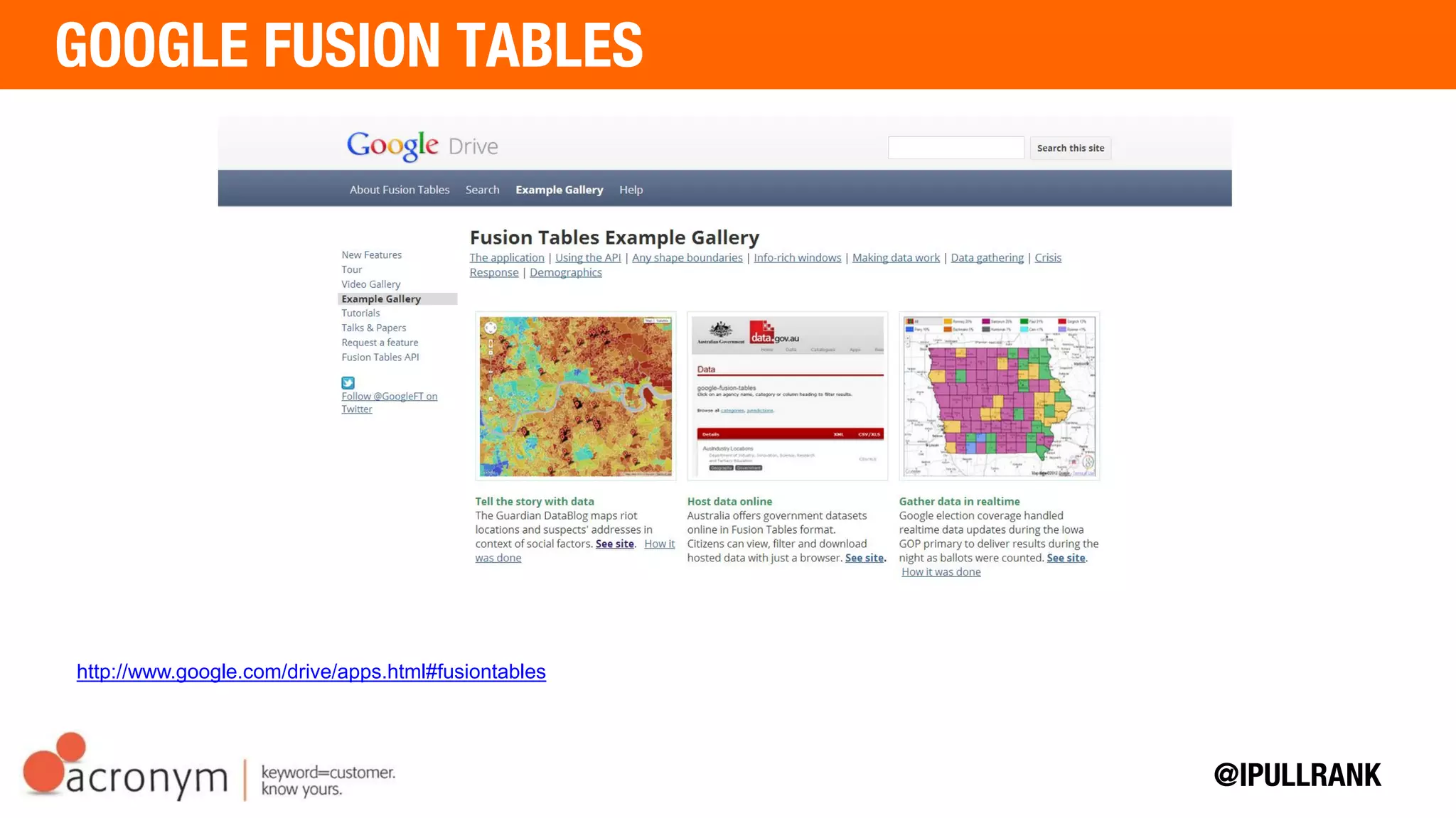Follow @GoogleFT on Twitter link
Image resolution: width=1456 pixels, height=818 pixels.
(389, 403)
